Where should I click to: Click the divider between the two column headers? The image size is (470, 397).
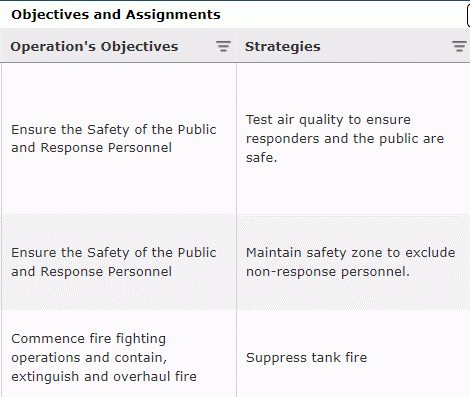pyautogui.click(x=236, y=46)
